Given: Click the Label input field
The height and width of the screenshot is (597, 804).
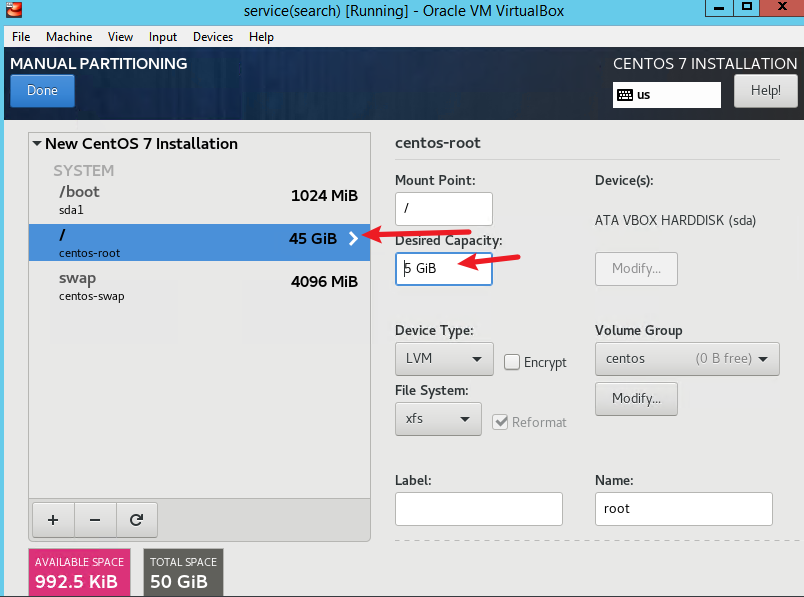Looking at the screenshot, I should (479, 509).
